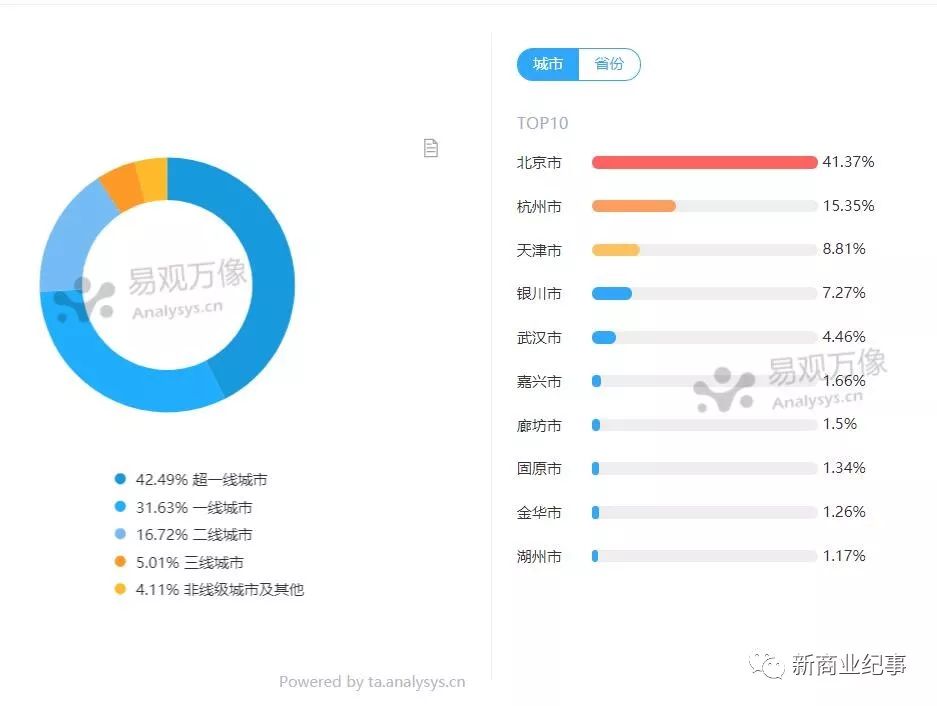Viewport: 937px width, 706px height.
Task: Click the yellow dot for 非线级城市及其他
Action: (121, 590)
